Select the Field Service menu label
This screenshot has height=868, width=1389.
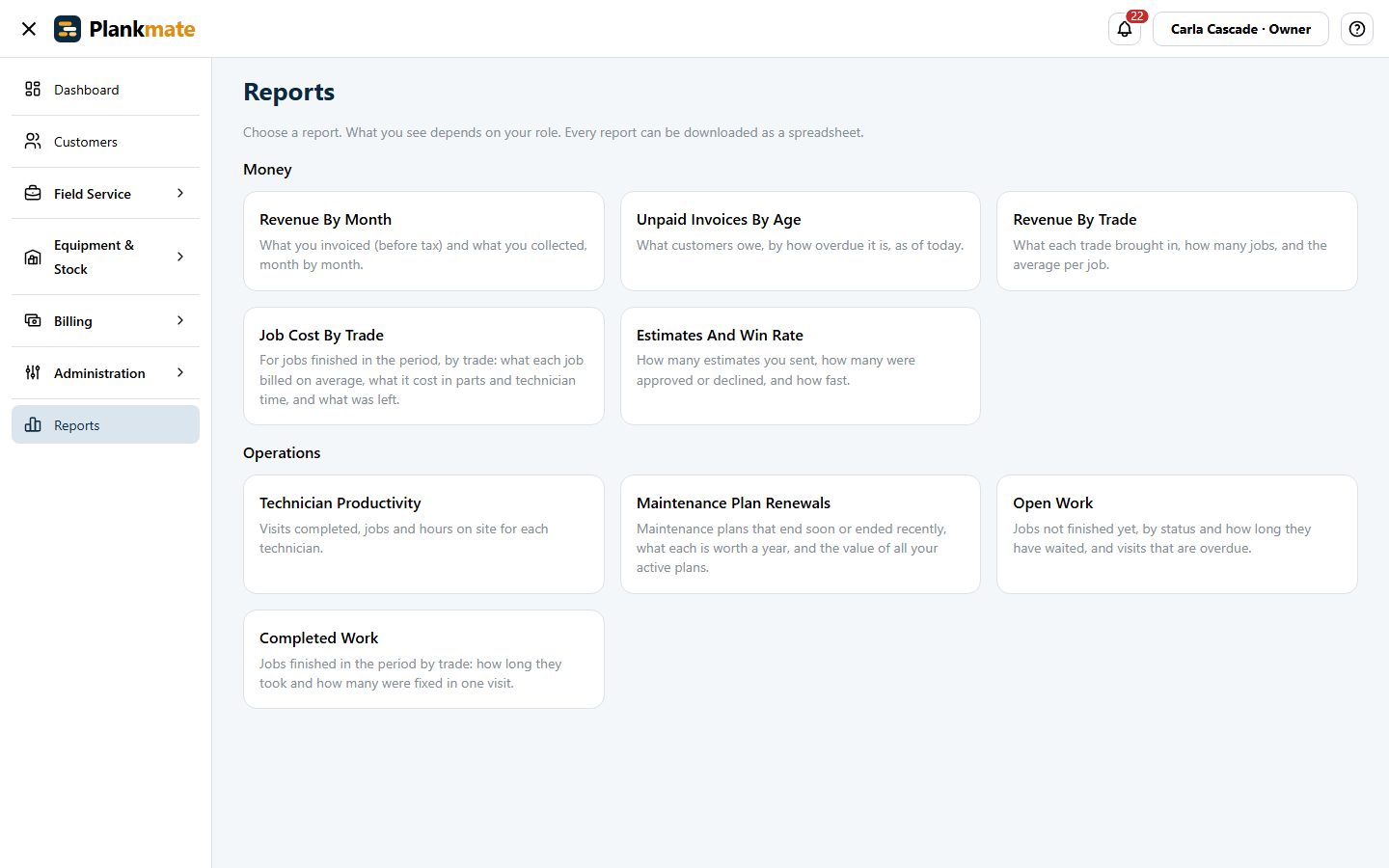point(93,194)
